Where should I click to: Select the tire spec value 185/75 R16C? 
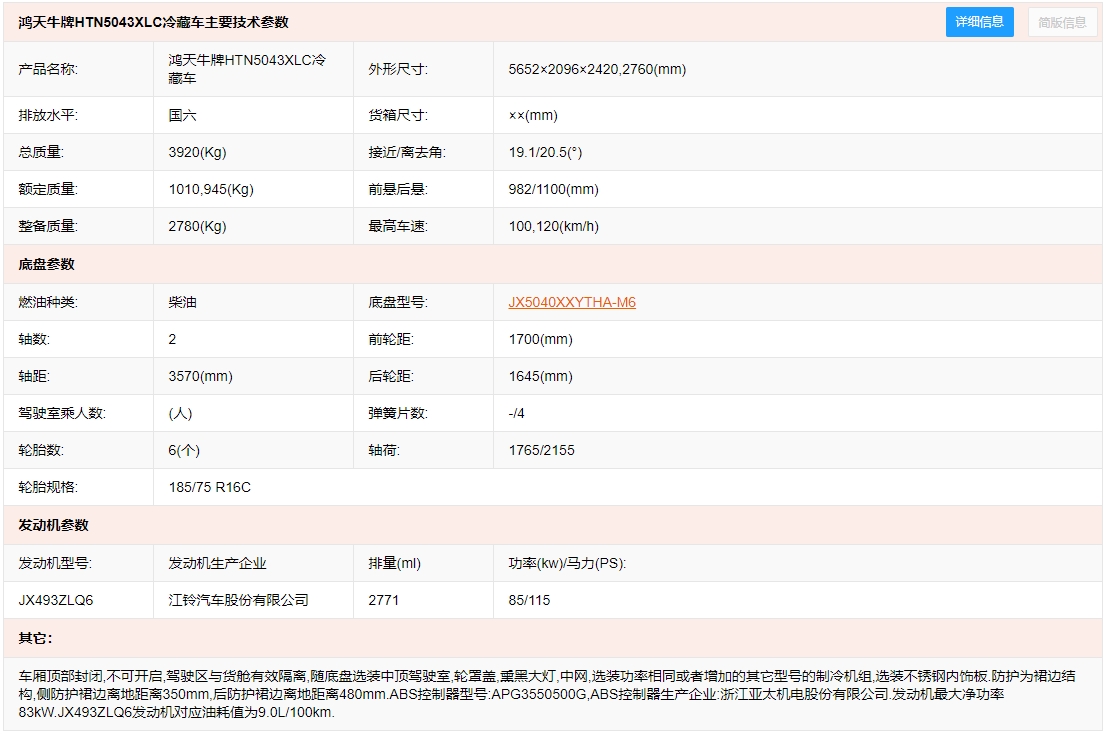point(209,487)
